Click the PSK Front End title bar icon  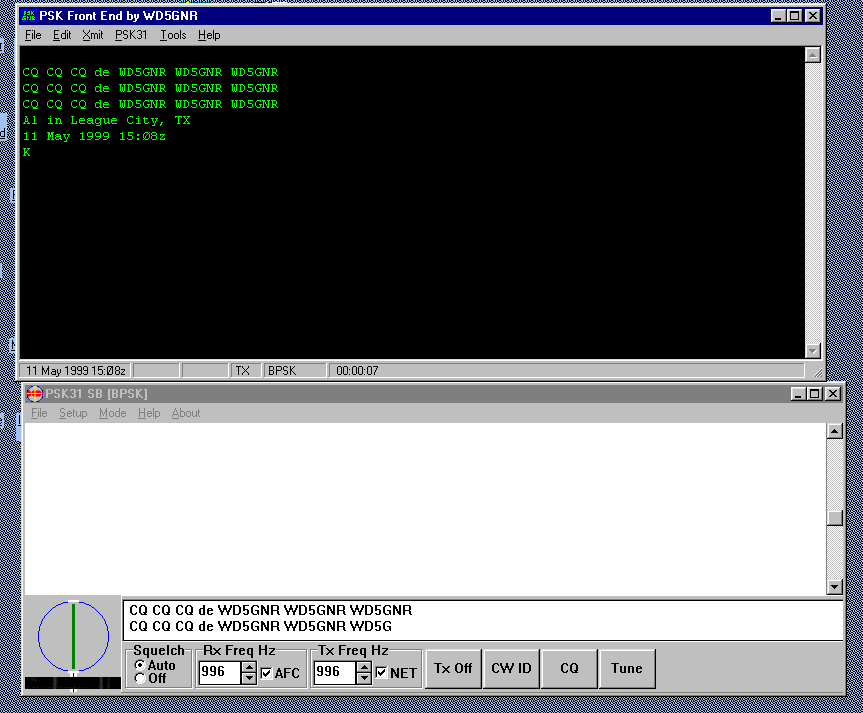click(x=28, y=16)
